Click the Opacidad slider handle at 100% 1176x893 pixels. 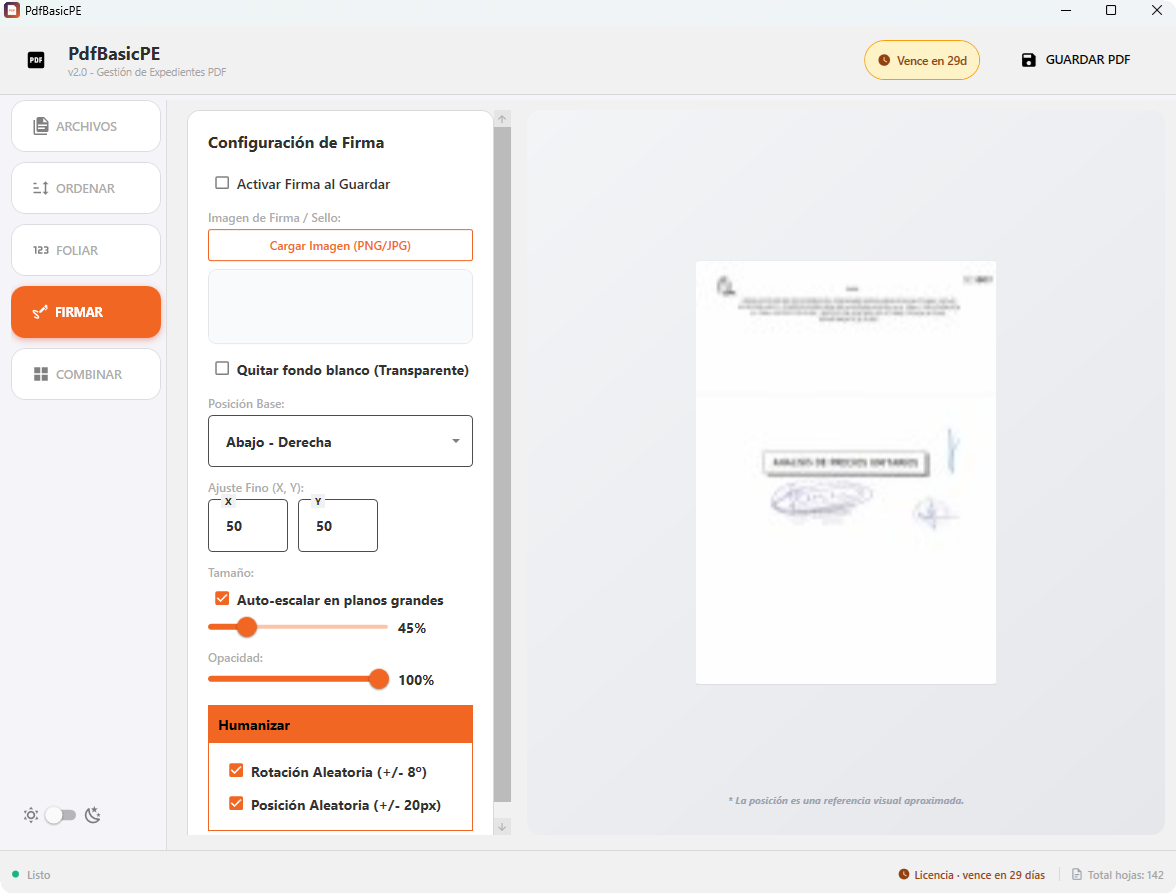point(379,679)
